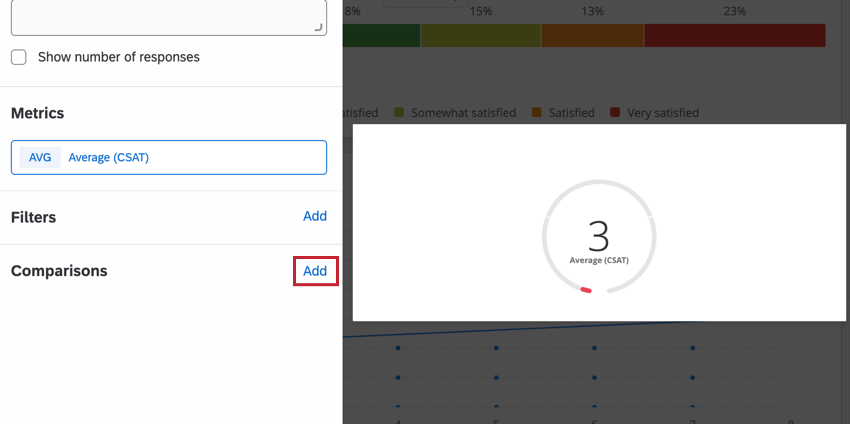Screen dimensions: 850x424
Task: Click the Show number of responses label
Action: coord(119,57)
